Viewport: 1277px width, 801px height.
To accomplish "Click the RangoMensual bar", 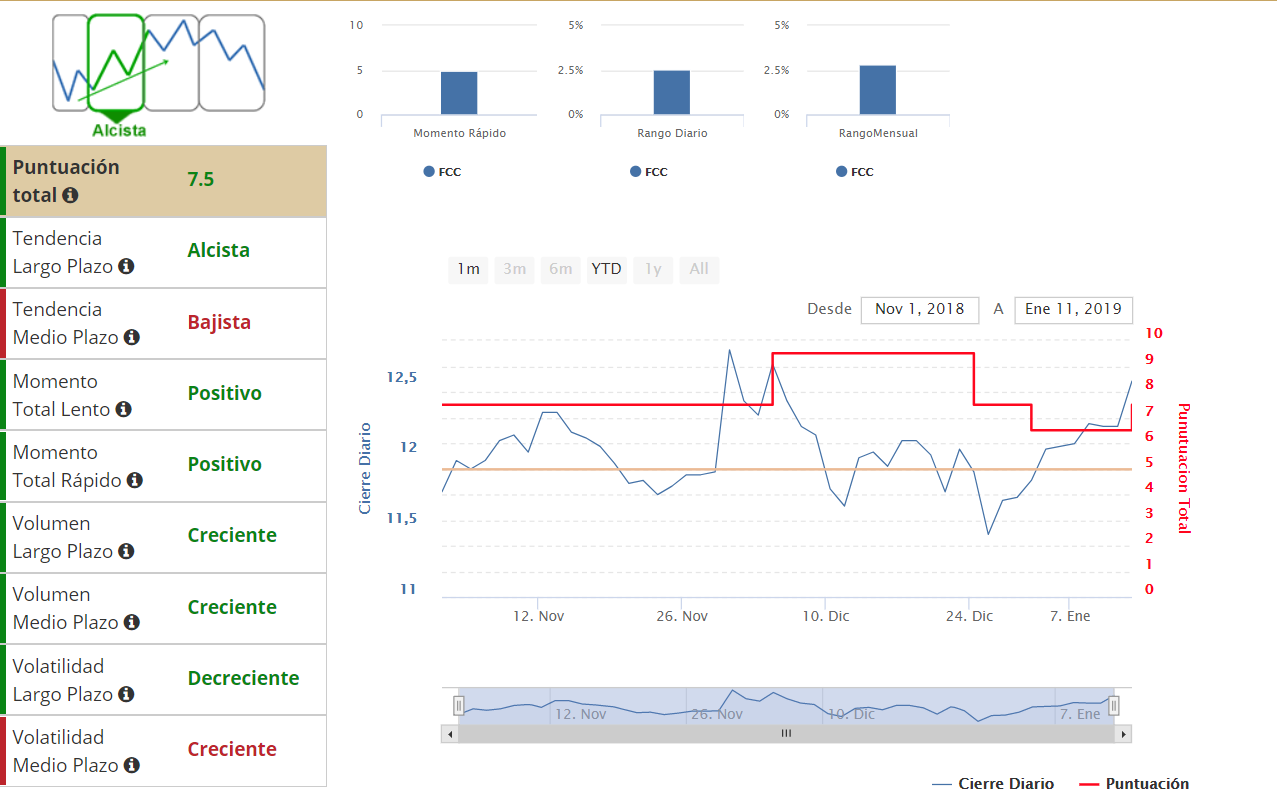I will click(x=878, y=90).
